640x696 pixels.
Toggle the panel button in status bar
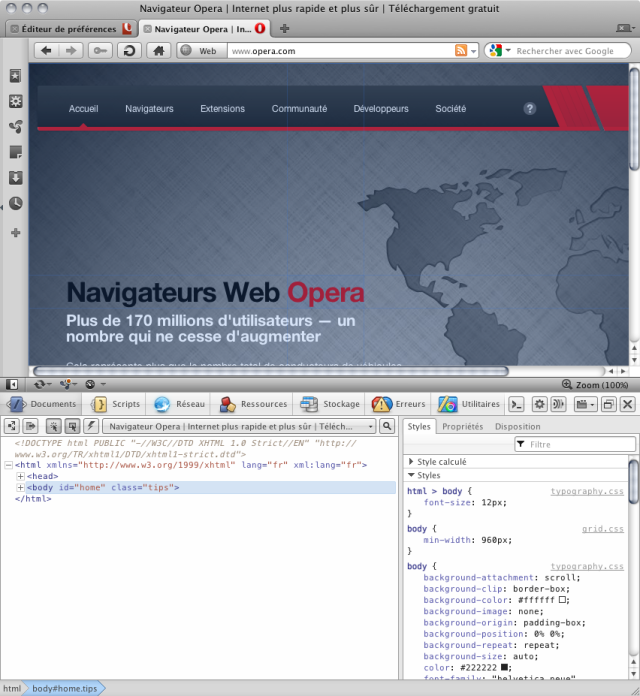point(12,384)
